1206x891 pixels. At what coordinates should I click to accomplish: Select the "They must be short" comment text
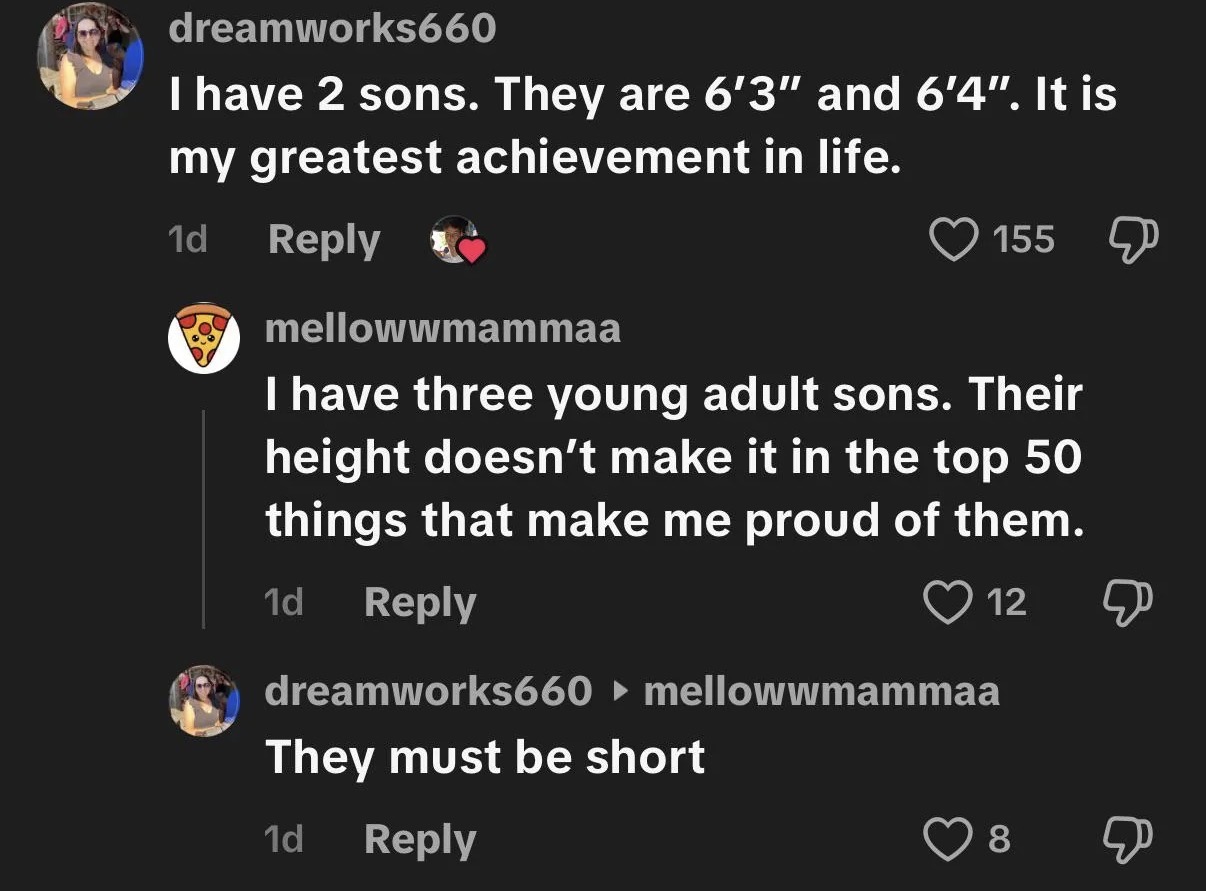(x=485, y=757)
